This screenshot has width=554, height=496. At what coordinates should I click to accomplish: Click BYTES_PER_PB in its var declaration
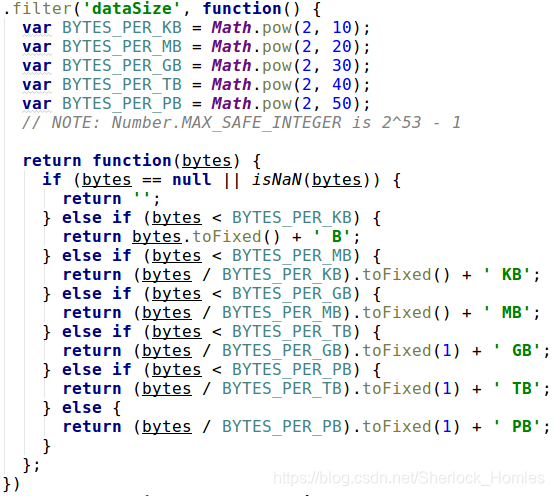(122, 104)
